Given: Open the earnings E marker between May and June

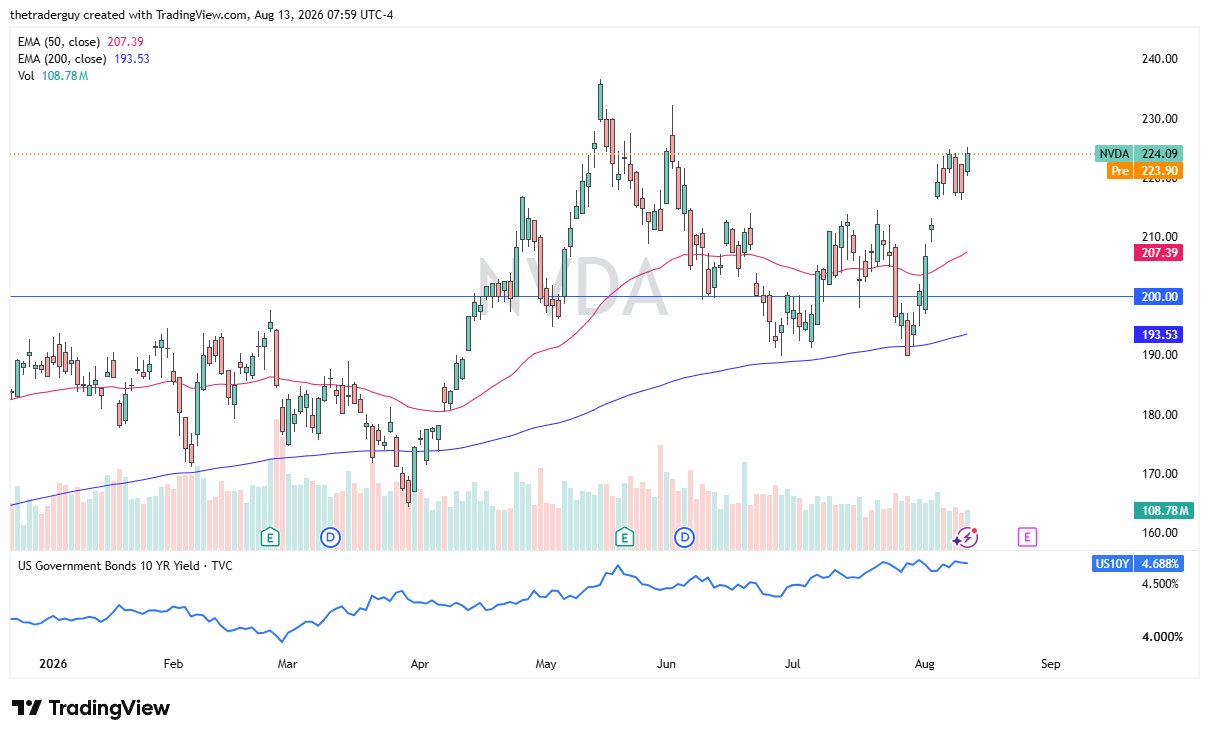Looking at the screenshot, I should 625,537.
